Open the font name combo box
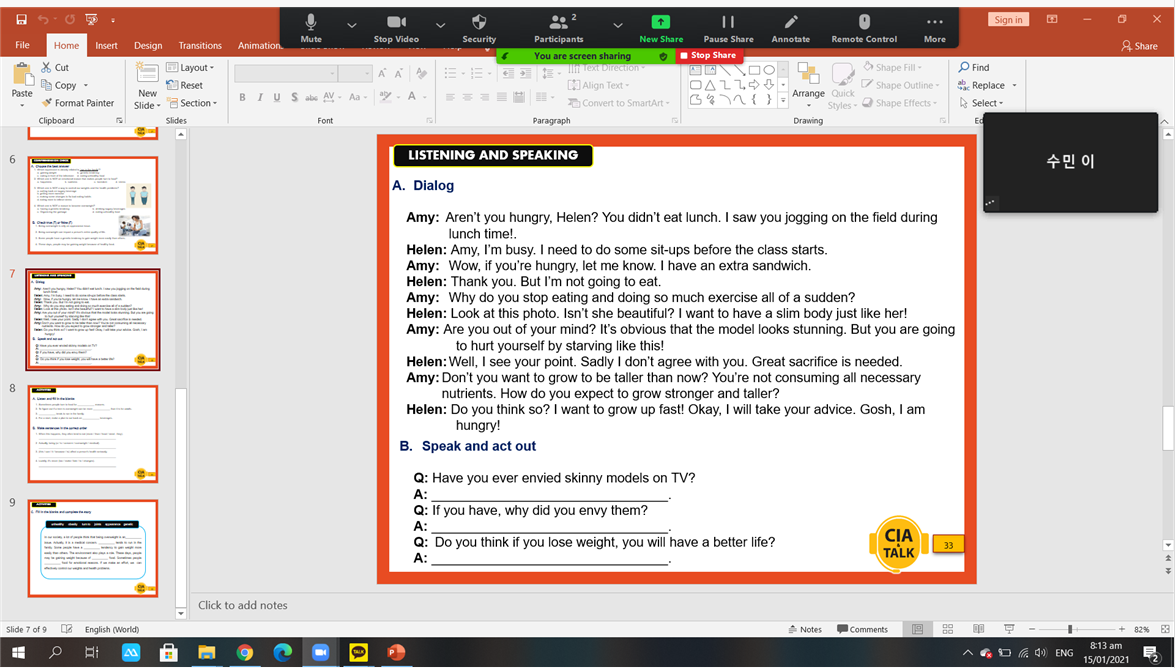 click(x=285, y=73)
